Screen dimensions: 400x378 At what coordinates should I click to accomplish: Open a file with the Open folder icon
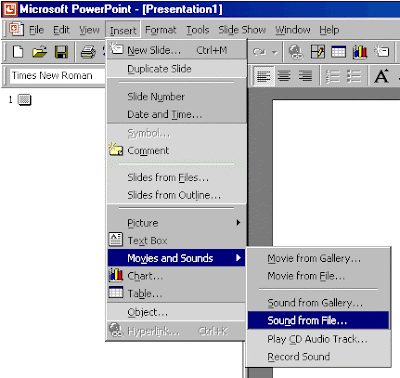[39, 52]
